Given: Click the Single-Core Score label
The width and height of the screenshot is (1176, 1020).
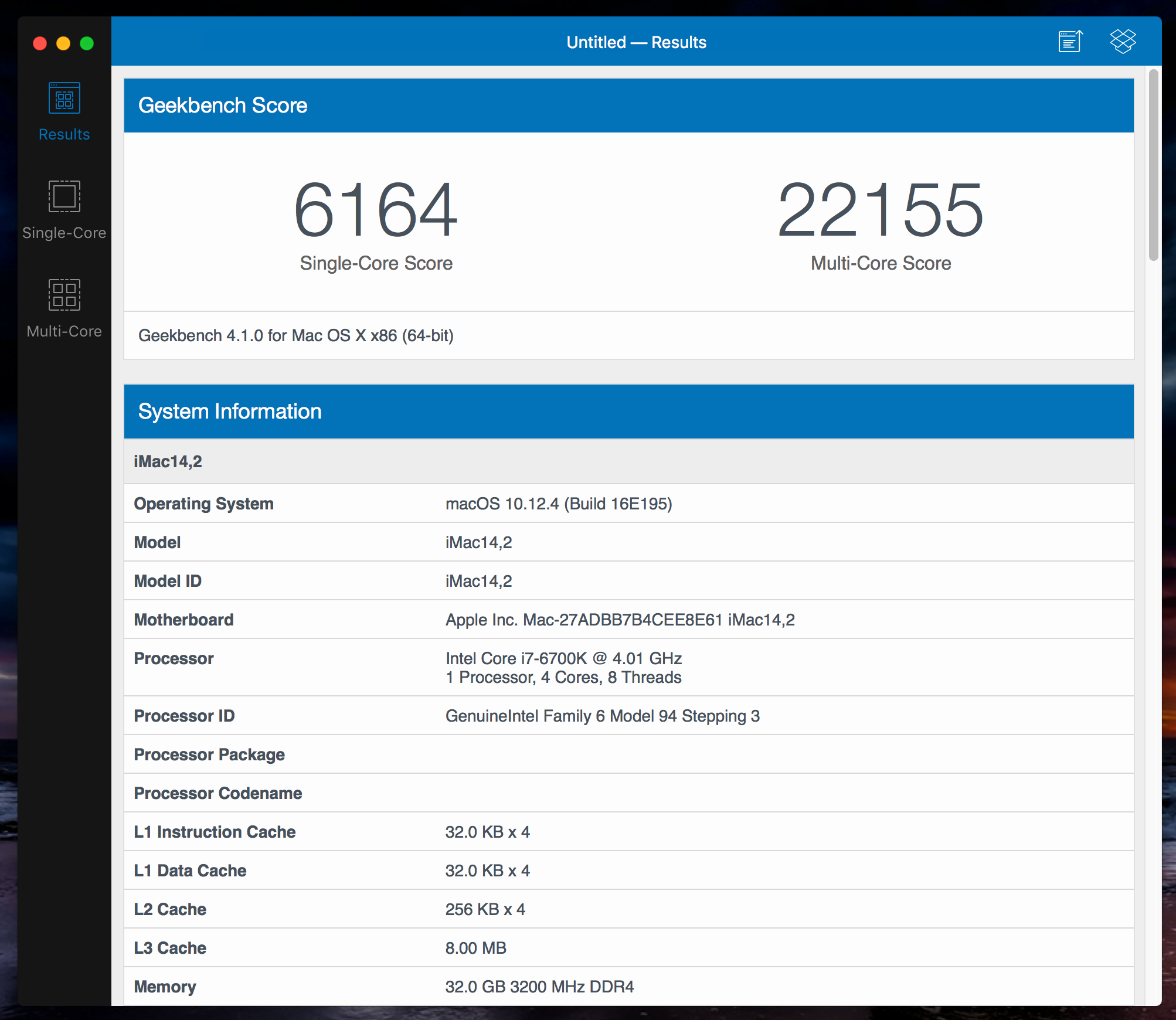Looking at the screenshot, I should pyautogui.click(x=376, y=263).
